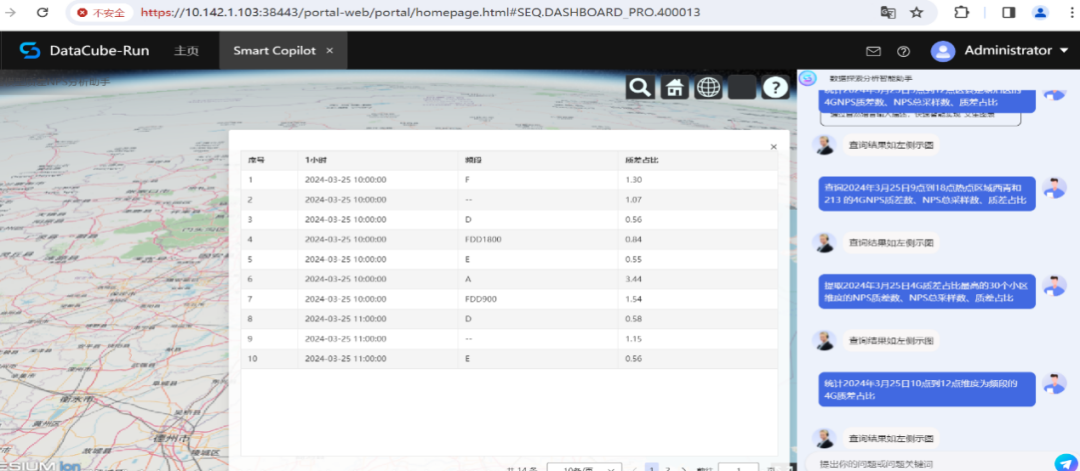Click the last 查询结果如左侧示图 reply
Viewport: 1080px width, 471px height.
pyautogui.click(x=891, y=438)
